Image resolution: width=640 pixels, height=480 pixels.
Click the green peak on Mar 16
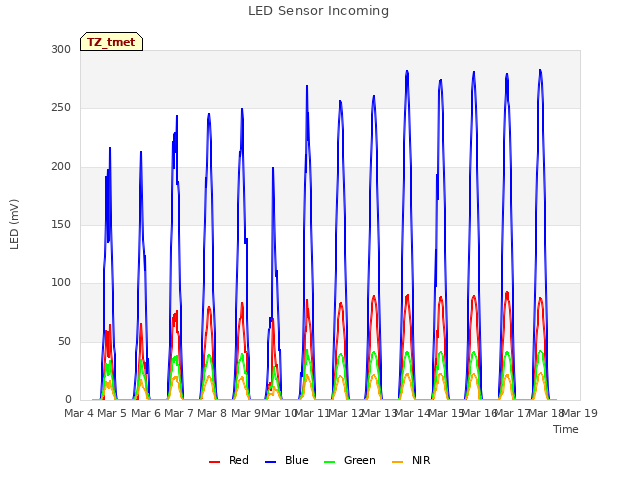pos(474,352)
